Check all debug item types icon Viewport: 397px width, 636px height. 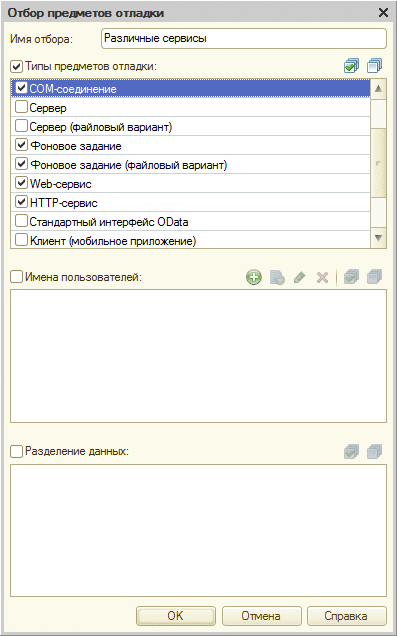point(351,66)
